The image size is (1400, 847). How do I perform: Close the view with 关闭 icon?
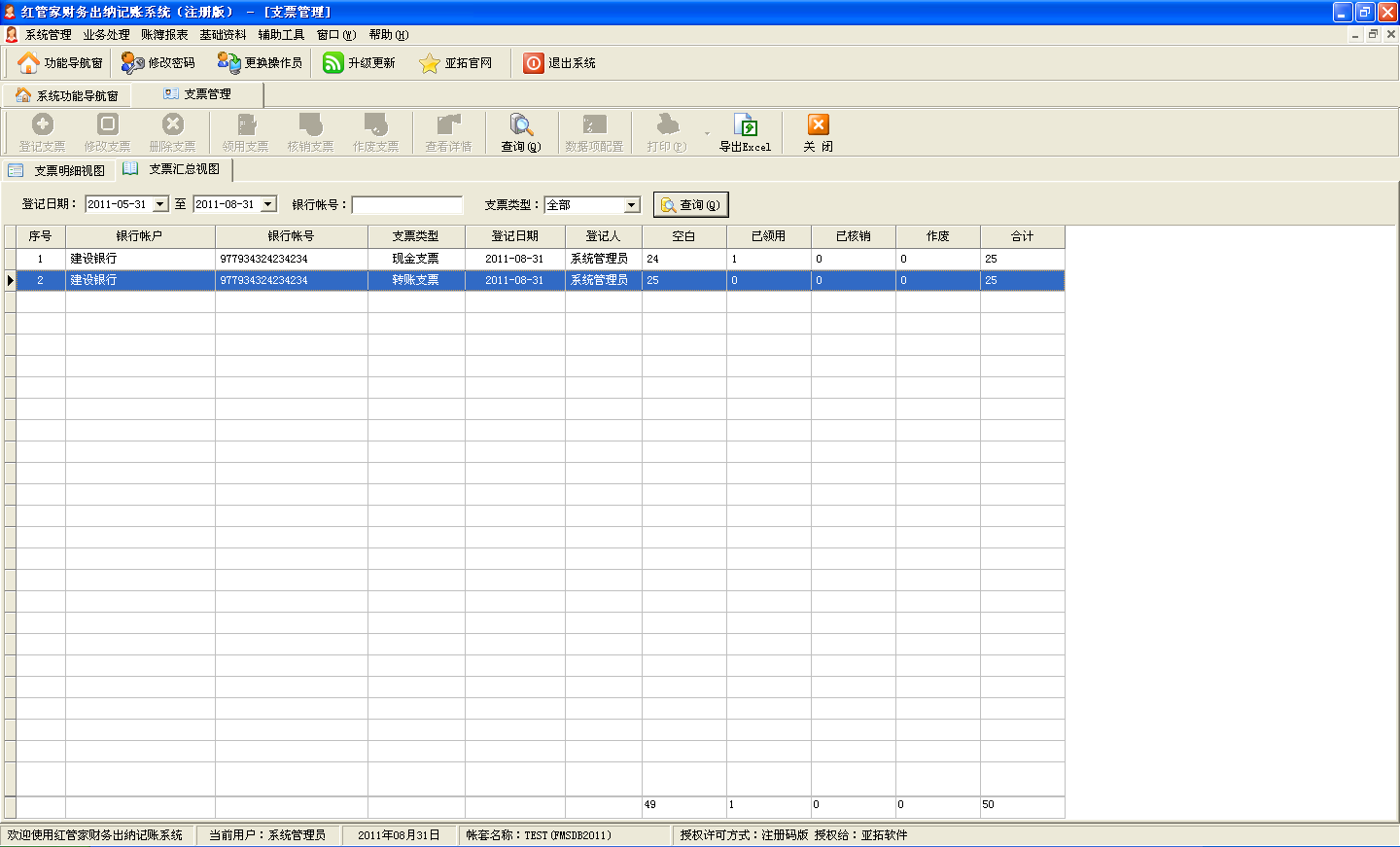tap(818, 125)
